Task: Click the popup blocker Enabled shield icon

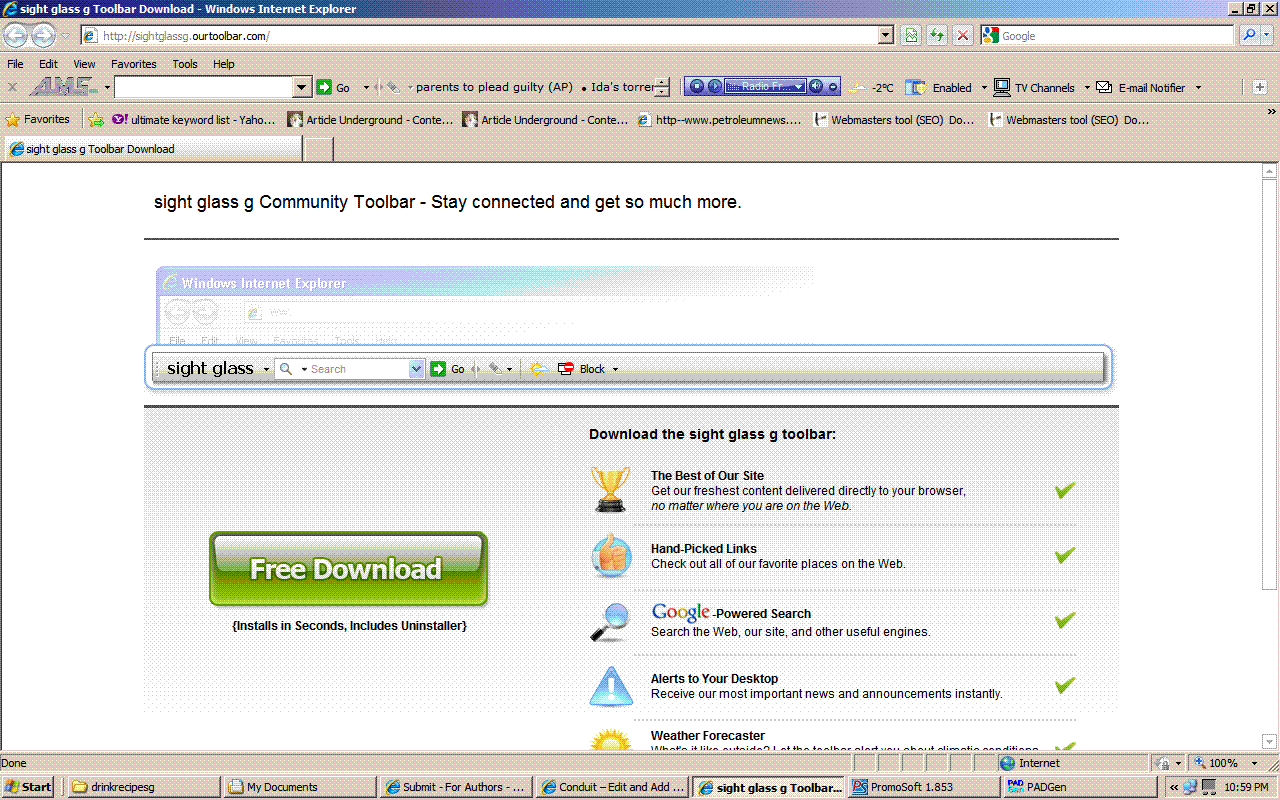Action: 915,88
